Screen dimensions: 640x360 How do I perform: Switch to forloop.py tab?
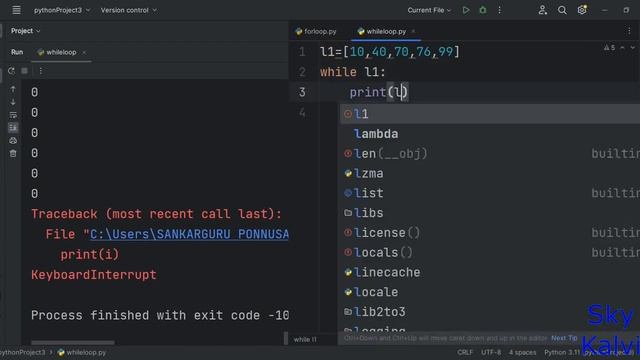pyautogui.click(x=316, y=31)
